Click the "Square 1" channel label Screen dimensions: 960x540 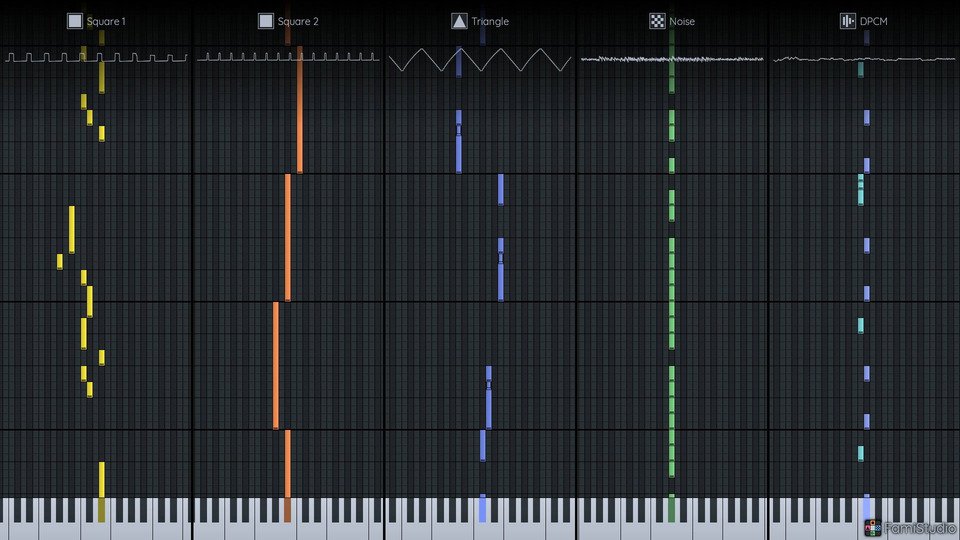click(106, 21)
